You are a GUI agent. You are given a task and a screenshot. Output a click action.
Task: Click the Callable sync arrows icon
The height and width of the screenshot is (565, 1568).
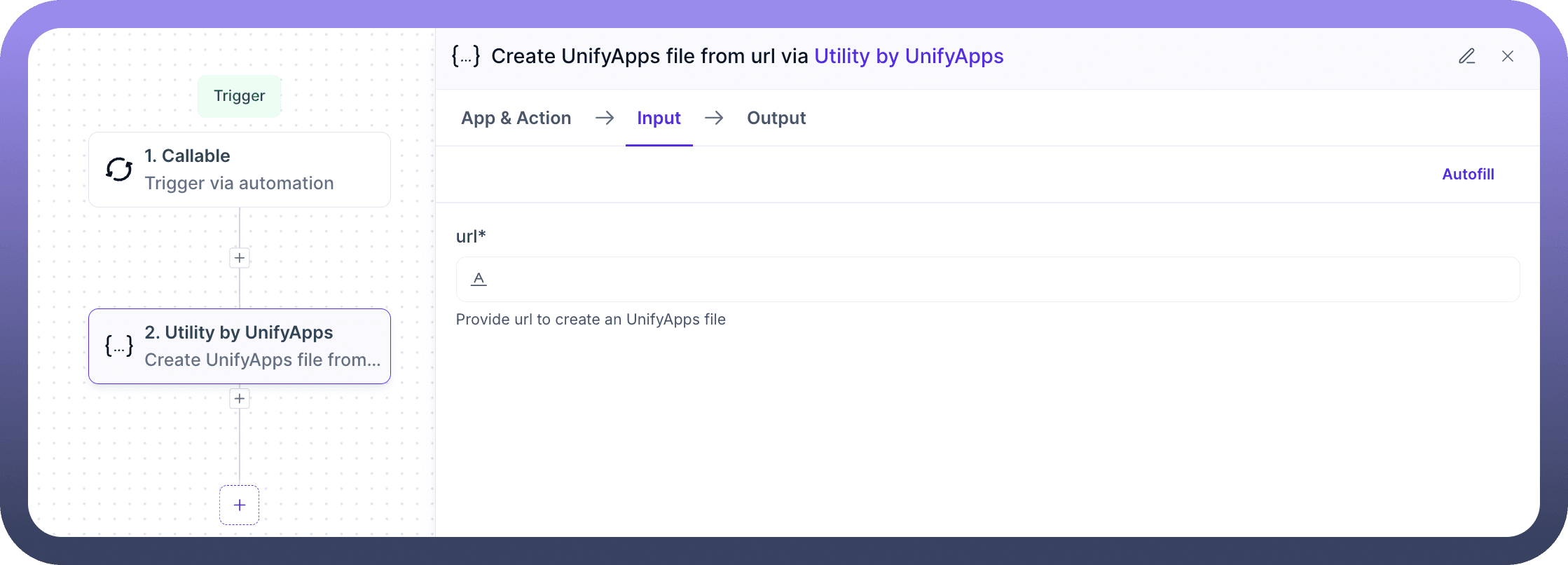coord(119,170)
